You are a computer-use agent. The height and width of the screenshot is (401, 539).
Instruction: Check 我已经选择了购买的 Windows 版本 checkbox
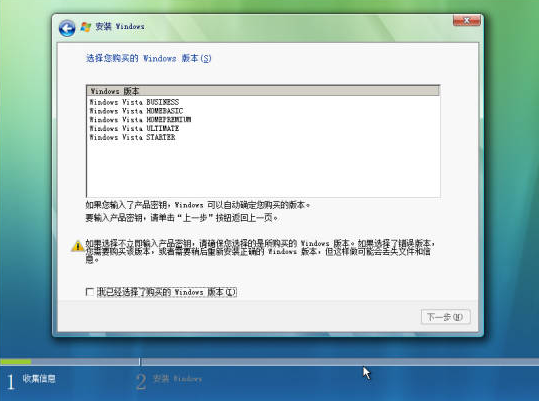coord(89,292)
